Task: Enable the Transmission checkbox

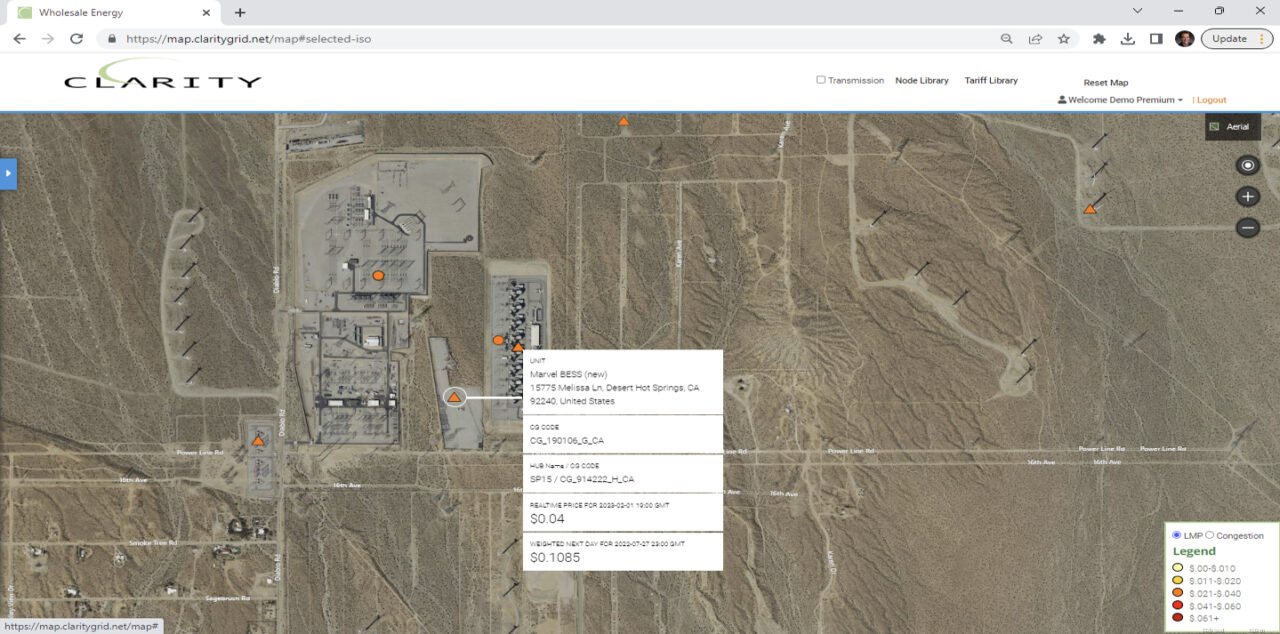Action: [821, 80]
